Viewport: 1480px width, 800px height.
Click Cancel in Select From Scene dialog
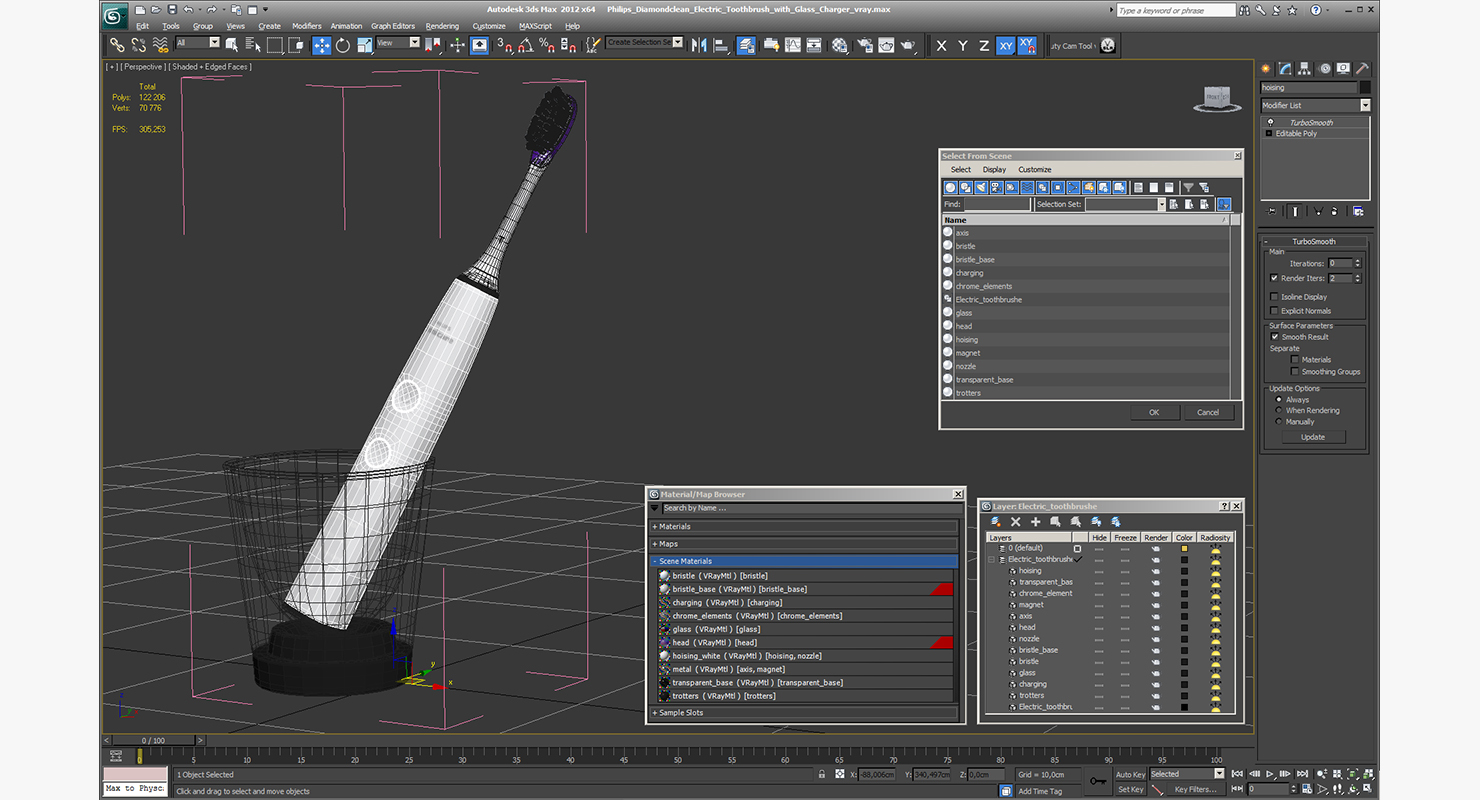(1208, 412)
